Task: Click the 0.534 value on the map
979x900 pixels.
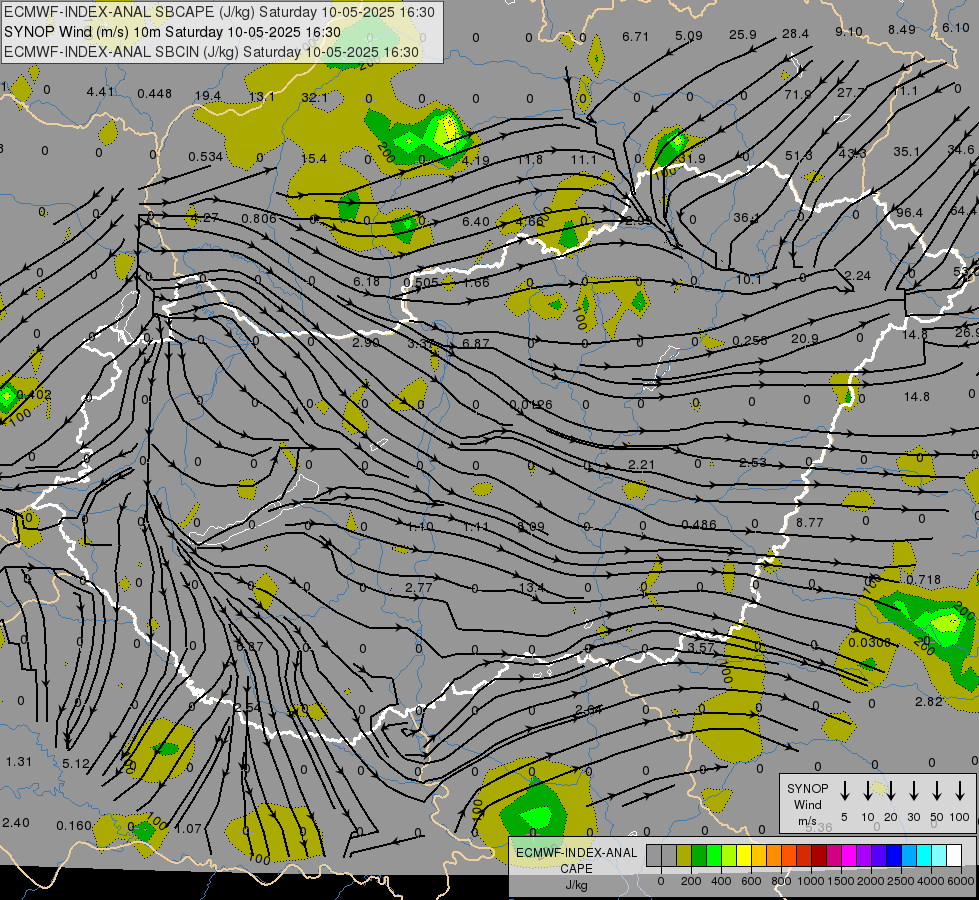Action: tap(205, 156)
